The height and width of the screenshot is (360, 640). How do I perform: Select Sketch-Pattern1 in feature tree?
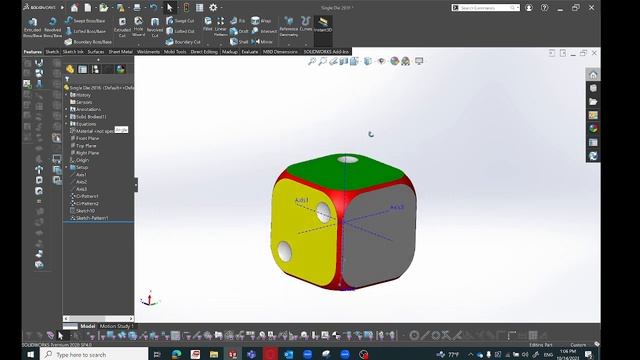click(x=89, y=218)
